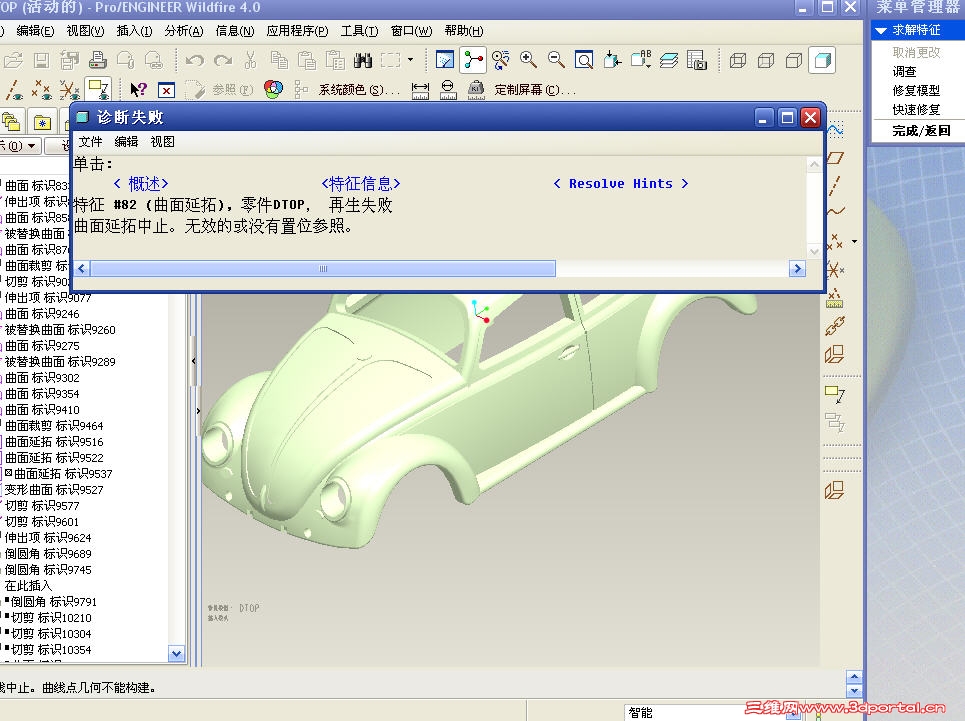Select the Datum Plane tool

coord(835,158)
